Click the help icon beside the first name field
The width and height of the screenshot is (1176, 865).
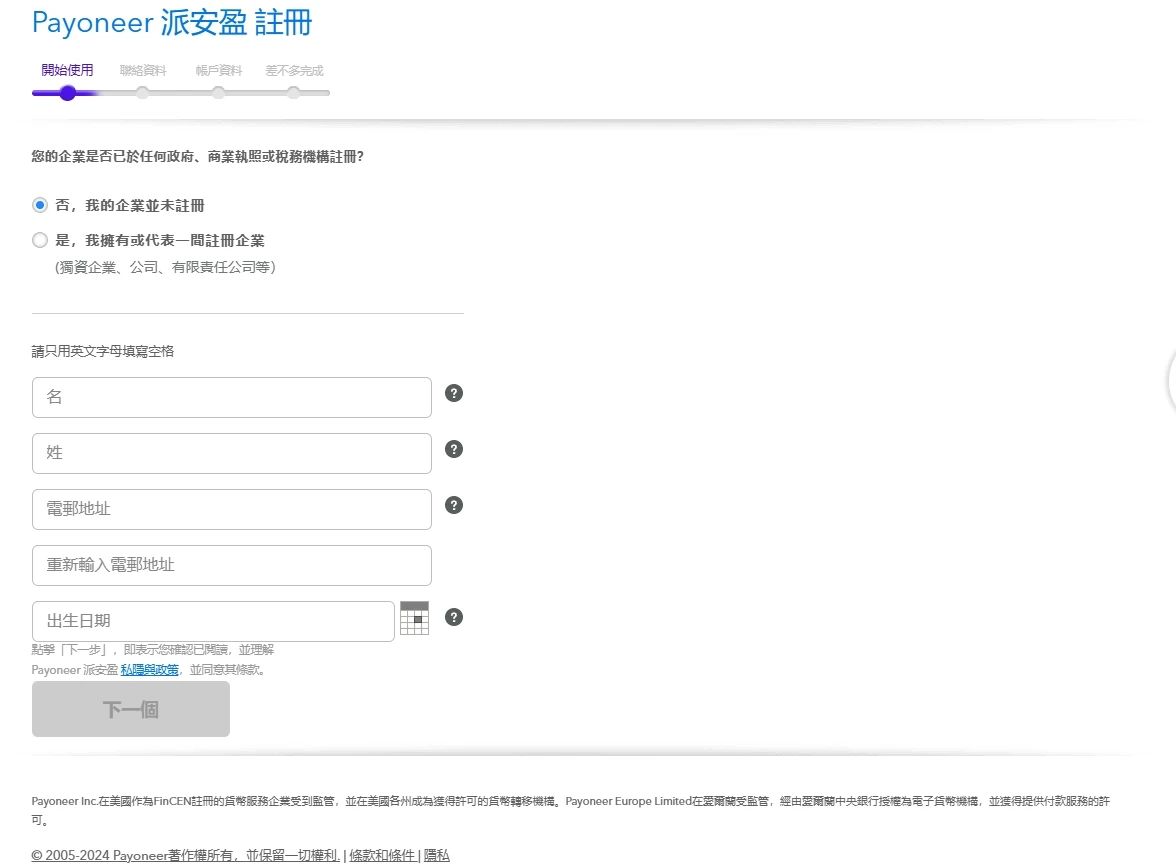coord(453,393)
